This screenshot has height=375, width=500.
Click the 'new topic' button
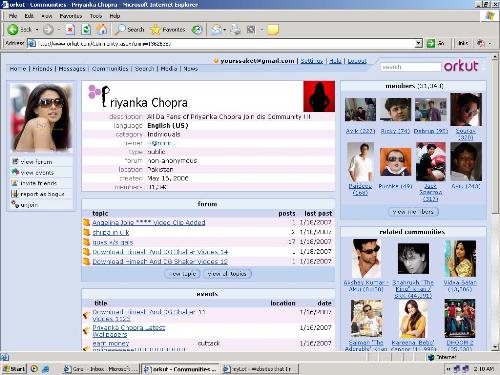click(182, 274)
